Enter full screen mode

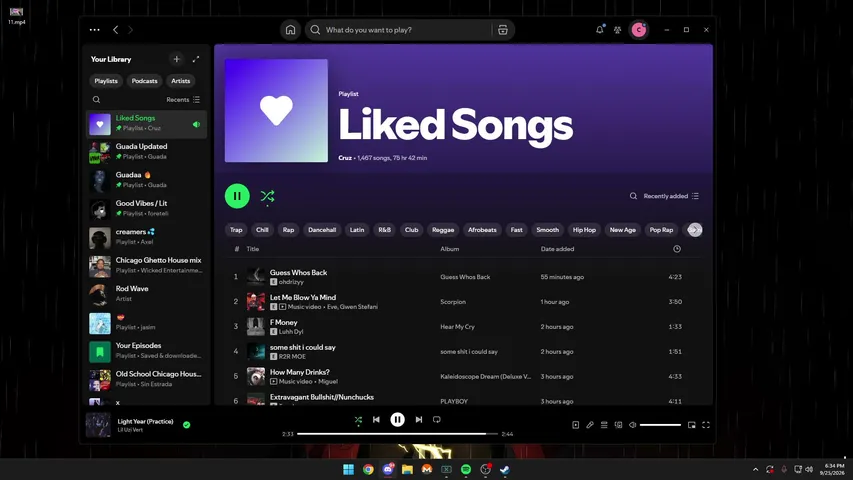pyautogui.click(x=706, y=425)
